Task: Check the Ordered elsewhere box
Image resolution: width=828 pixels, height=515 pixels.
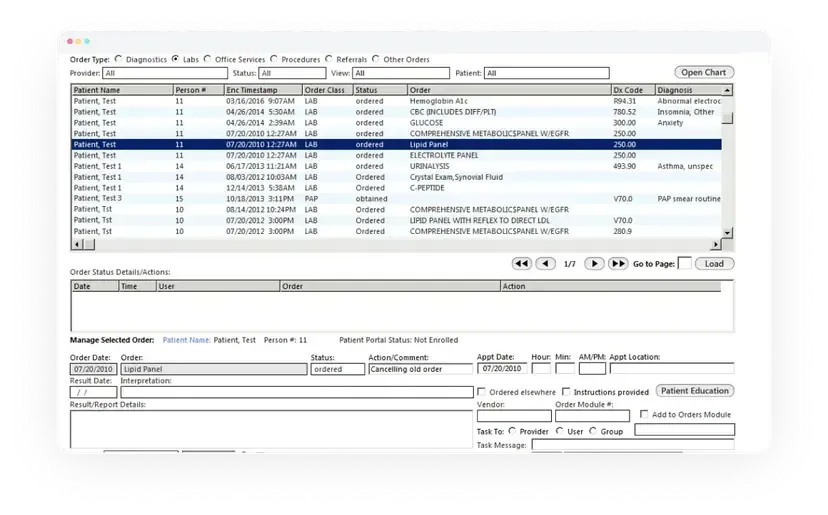Action: click(481, 392)
